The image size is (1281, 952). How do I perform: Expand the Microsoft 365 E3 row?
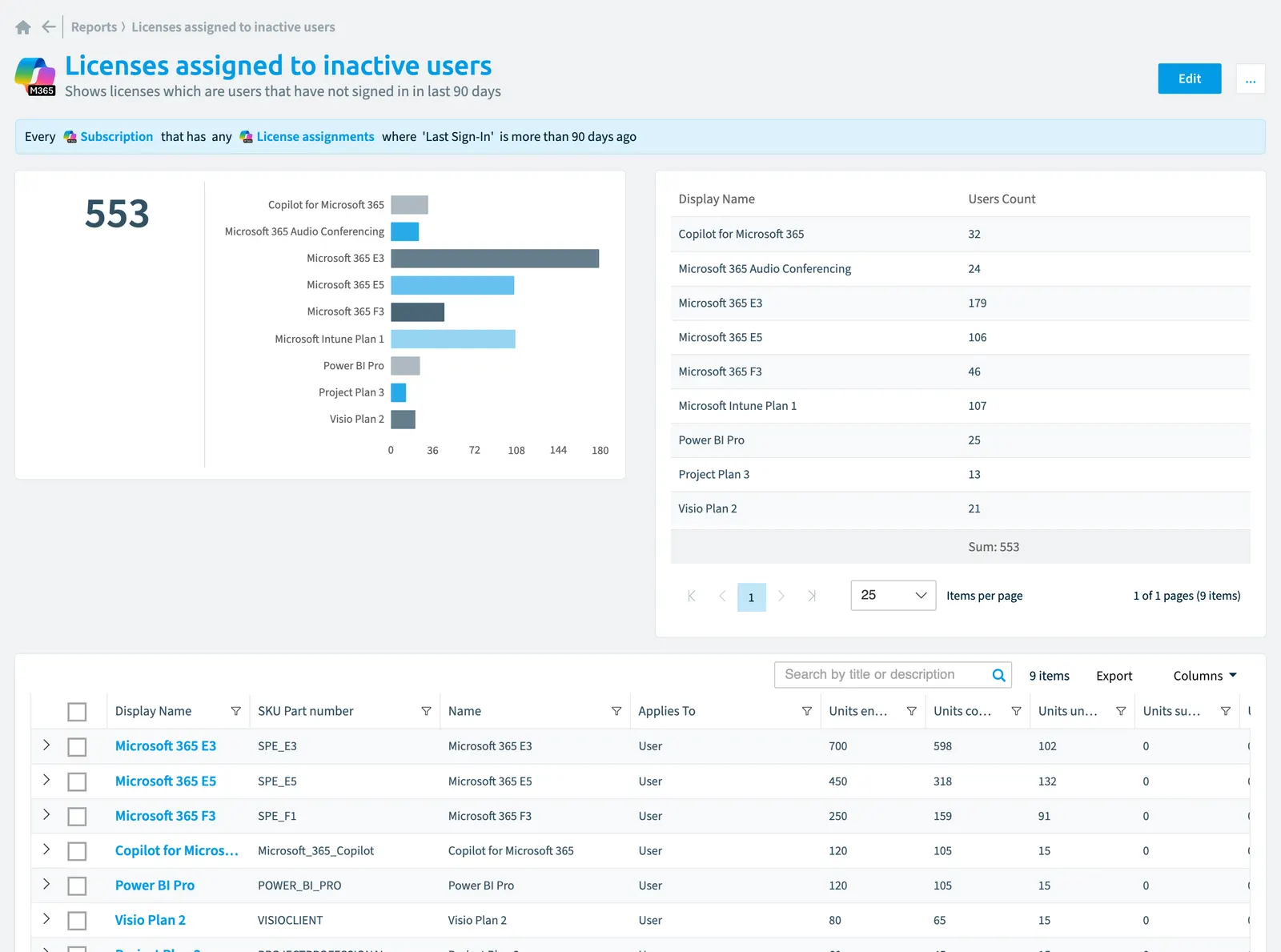pyautogui.click(x=46, y=745)
